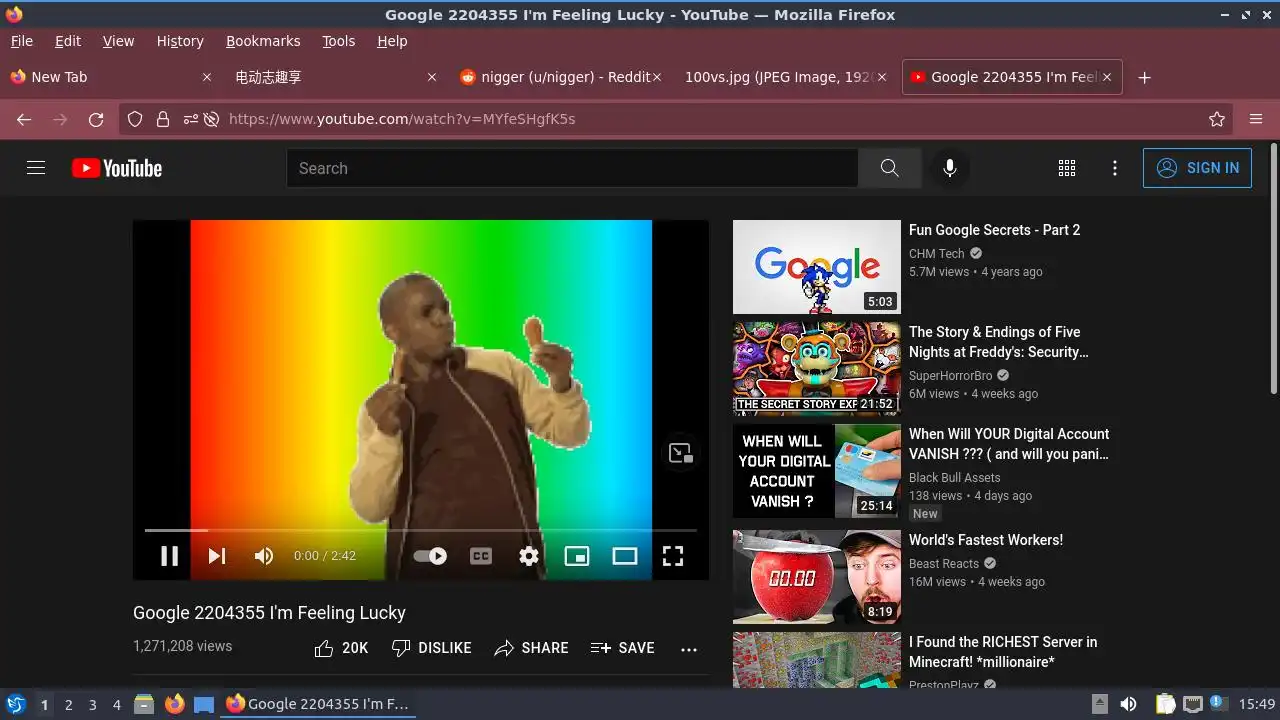Visit Black Bull Assets channel
The image size is (1280, 720).
pos(954,478)
